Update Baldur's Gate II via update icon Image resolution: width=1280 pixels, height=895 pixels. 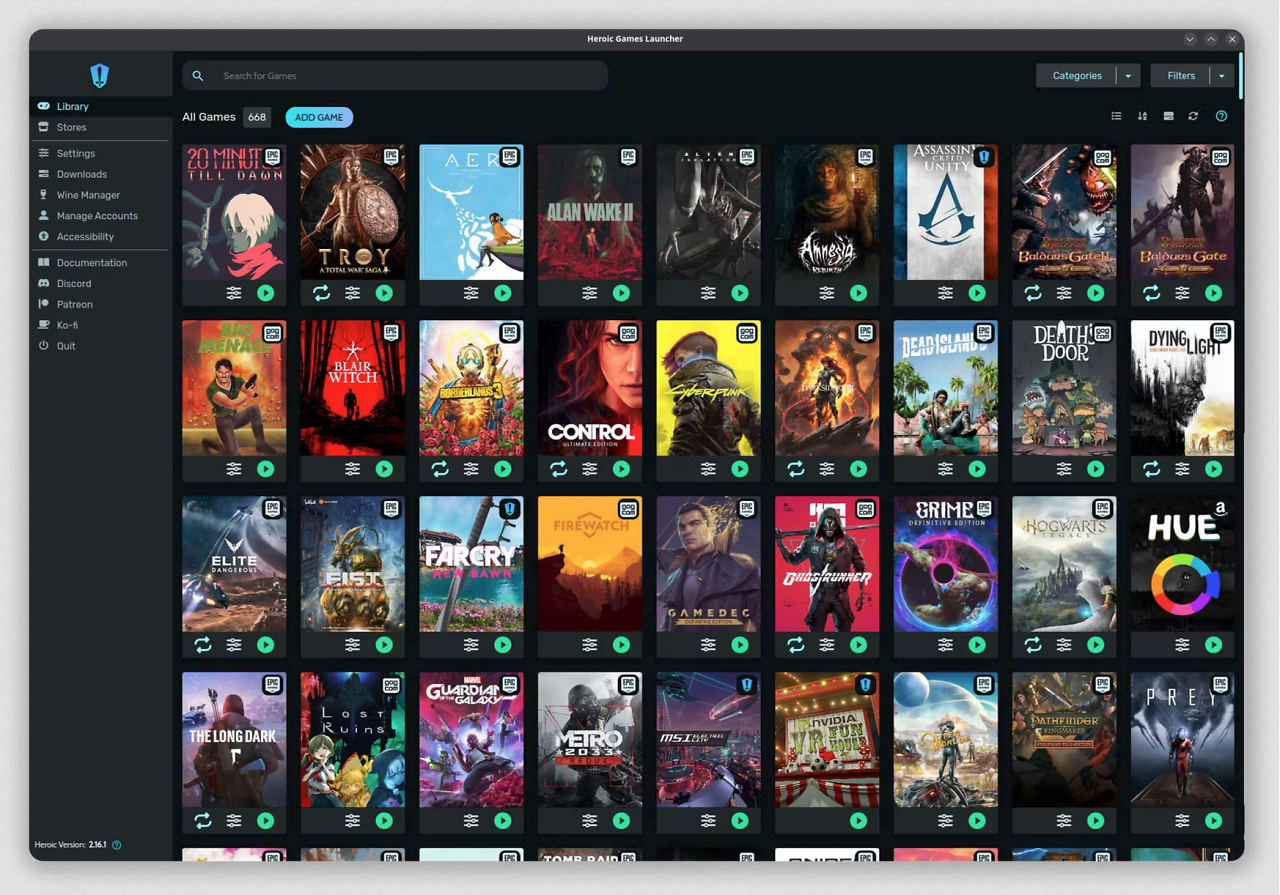pos(1033,293)
